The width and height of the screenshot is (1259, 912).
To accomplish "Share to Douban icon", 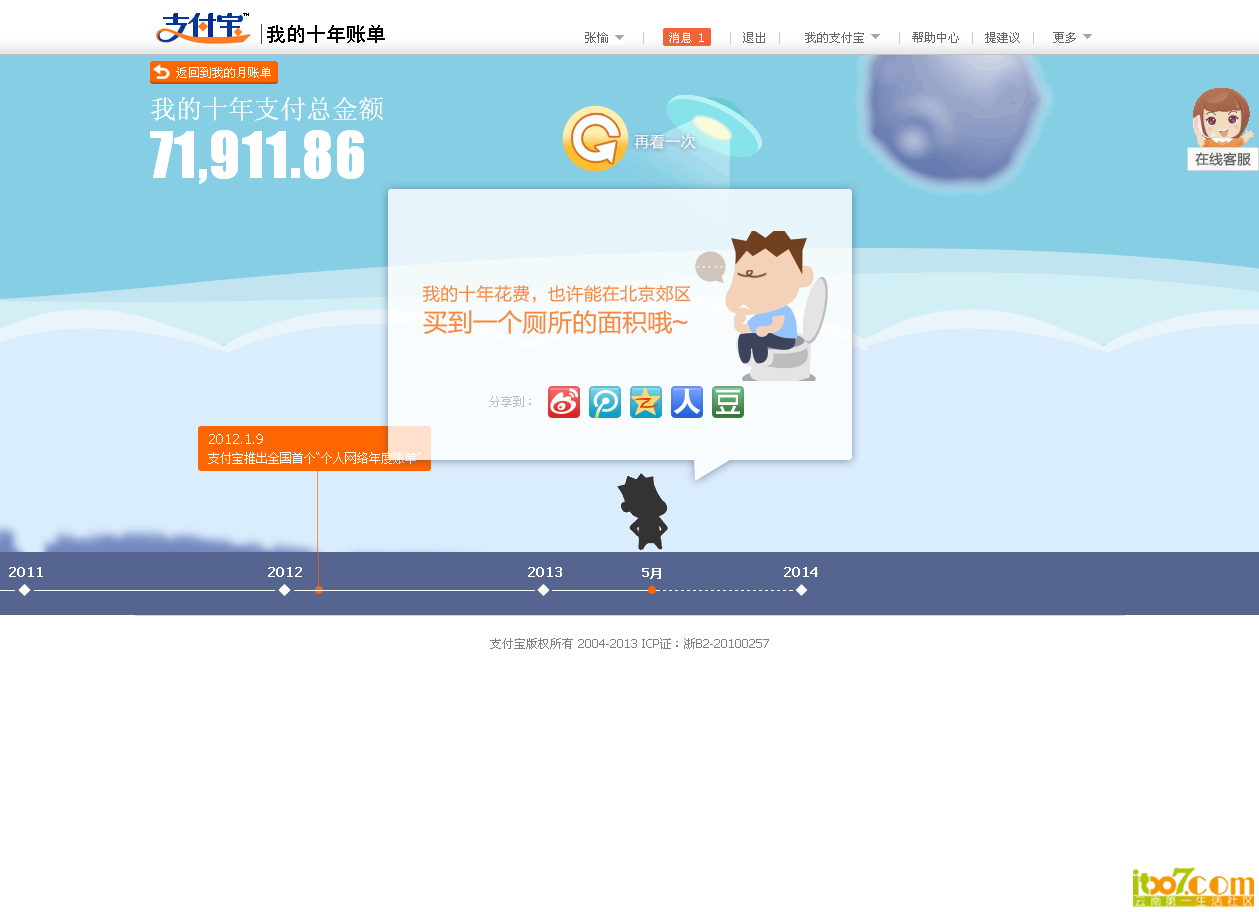I will 728,402.
